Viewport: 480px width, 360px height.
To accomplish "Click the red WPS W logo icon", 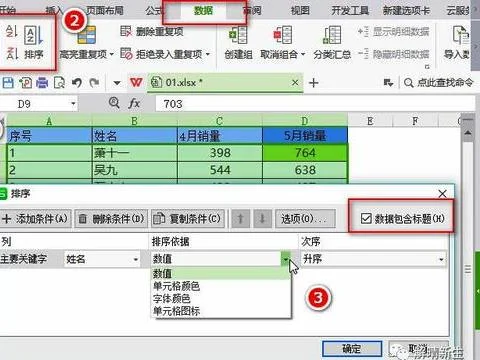I will 136,82.
